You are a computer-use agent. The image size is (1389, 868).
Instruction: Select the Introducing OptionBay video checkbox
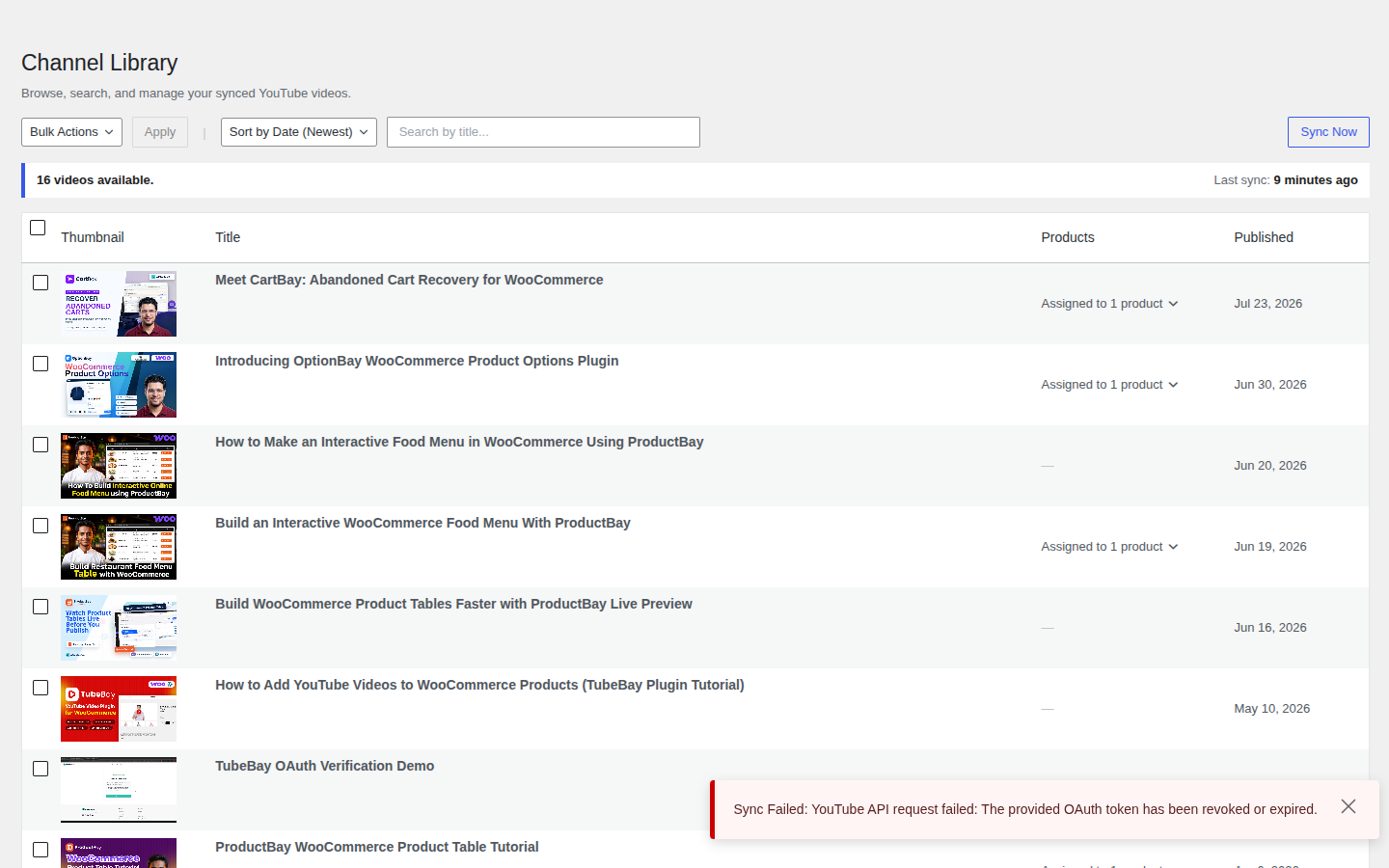[x=41, y=364]
